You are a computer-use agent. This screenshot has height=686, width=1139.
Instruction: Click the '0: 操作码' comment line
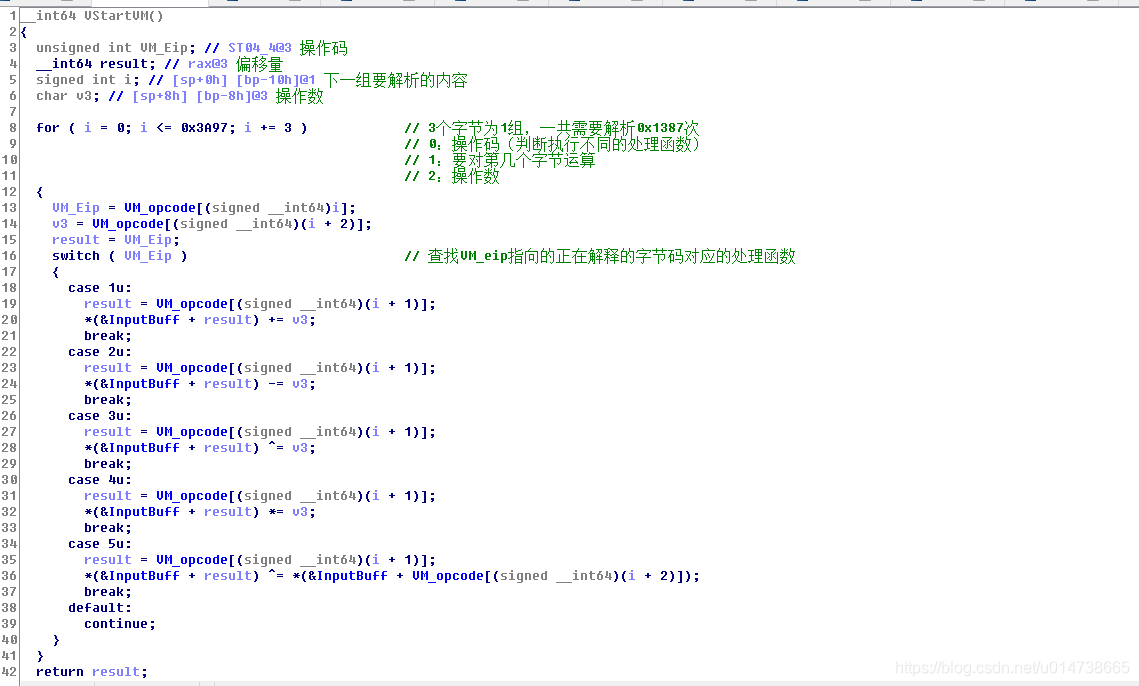point(553,144)
